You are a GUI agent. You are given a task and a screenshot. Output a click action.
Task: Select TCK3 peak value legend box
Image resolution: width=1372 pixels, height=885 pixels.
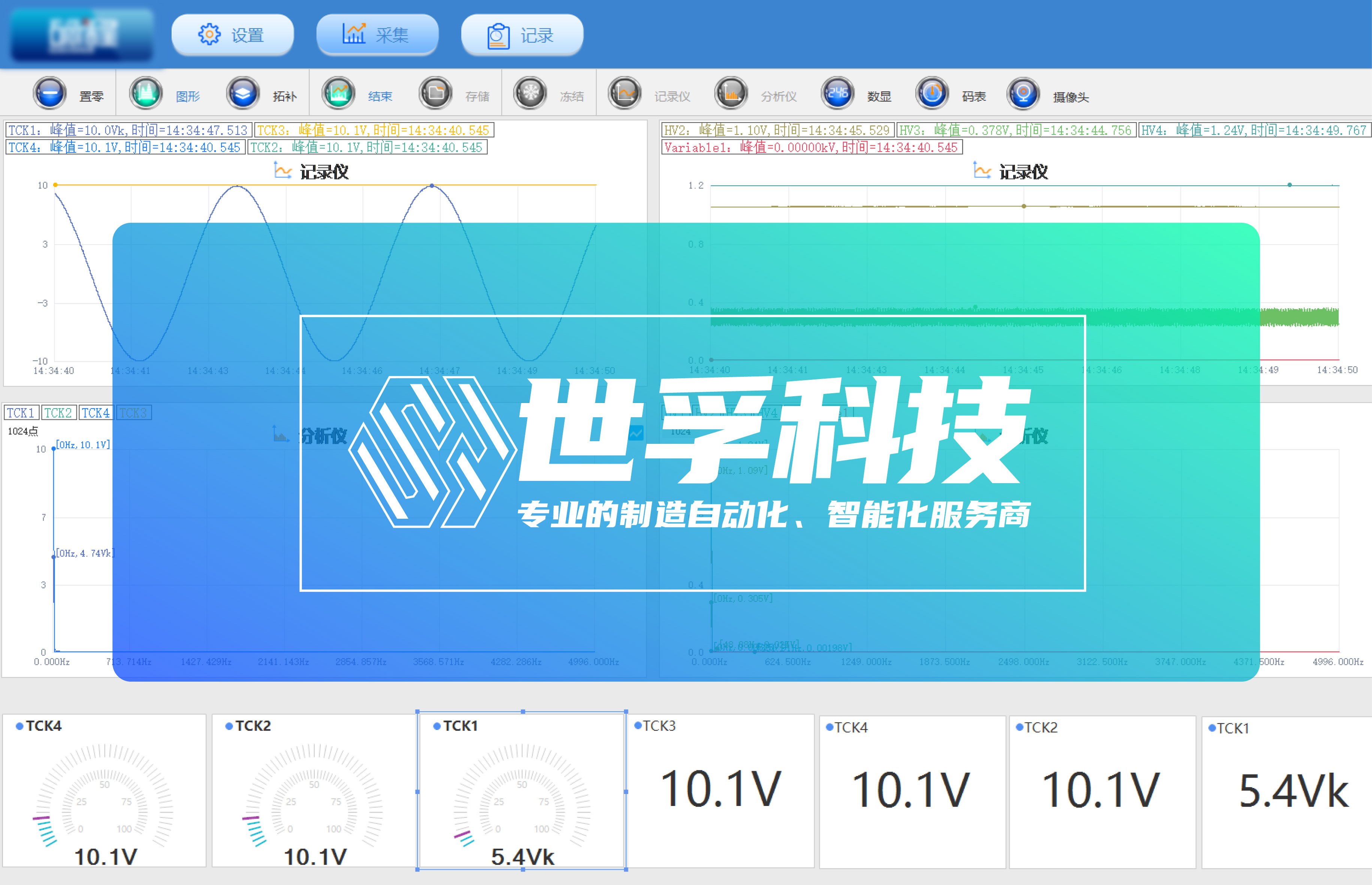tap(374, 130)
